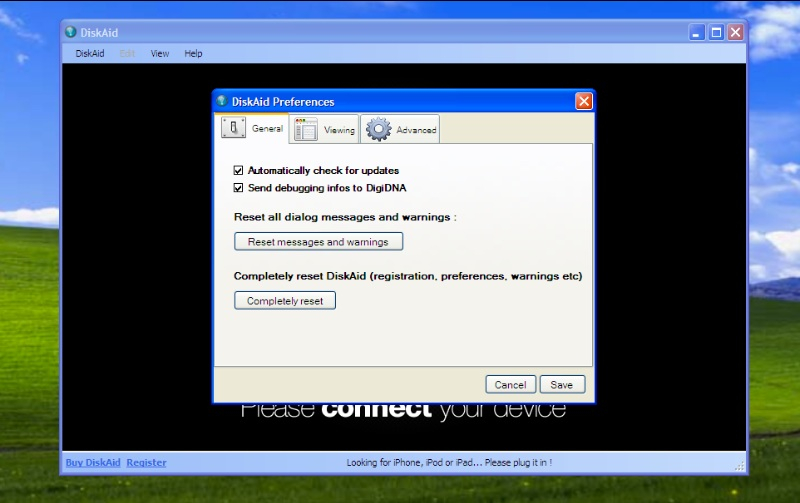Click the Advanced tab's gear icon
800x503 pixels.
(x=378, y=130)
